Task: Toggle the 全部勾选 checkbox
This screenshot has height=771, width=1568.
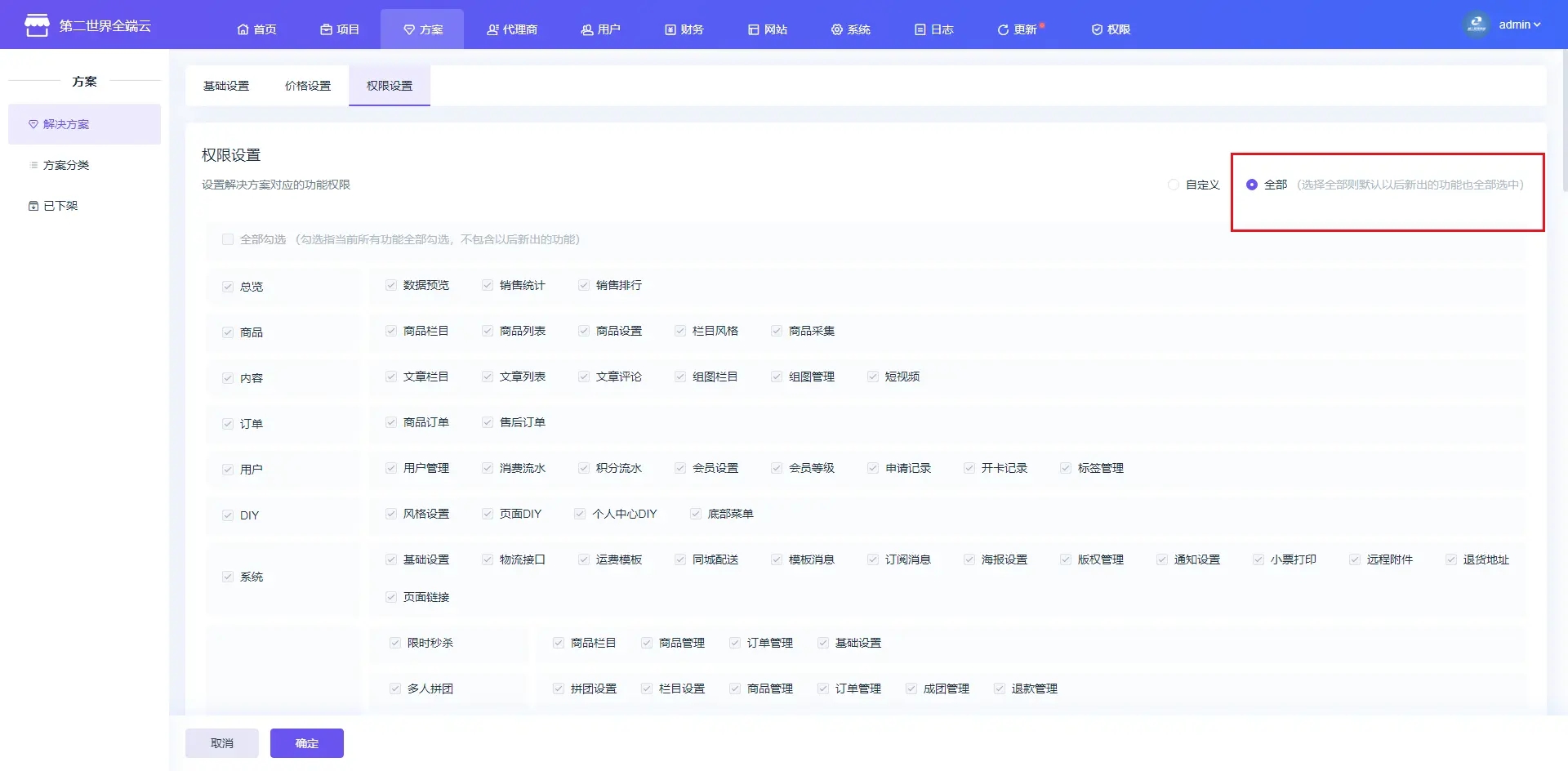Action: pyautogui.click(x=228, y=239)
